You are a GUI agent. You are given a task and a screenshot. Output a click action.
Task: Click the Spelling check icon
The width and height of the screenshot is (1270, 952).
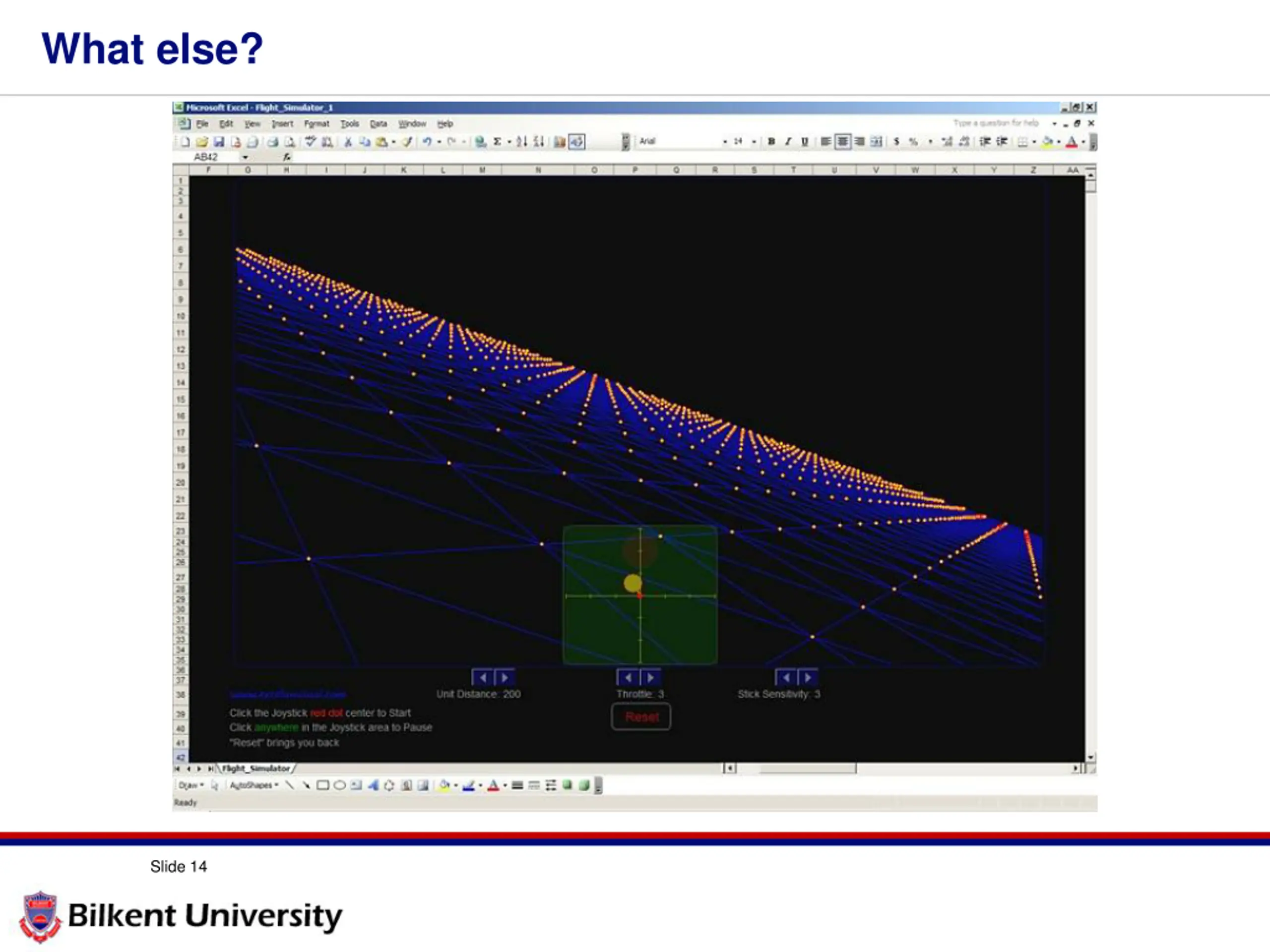311,142
